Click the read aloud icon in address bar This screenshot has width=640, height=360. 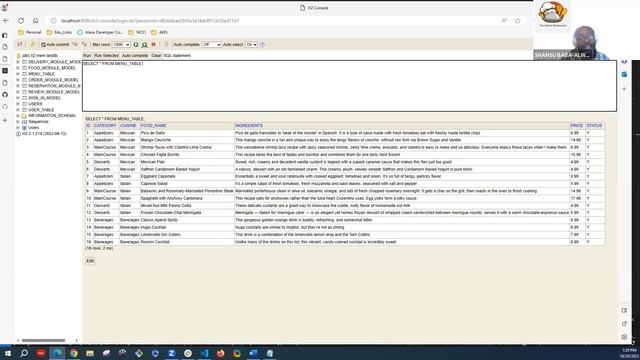504,20
